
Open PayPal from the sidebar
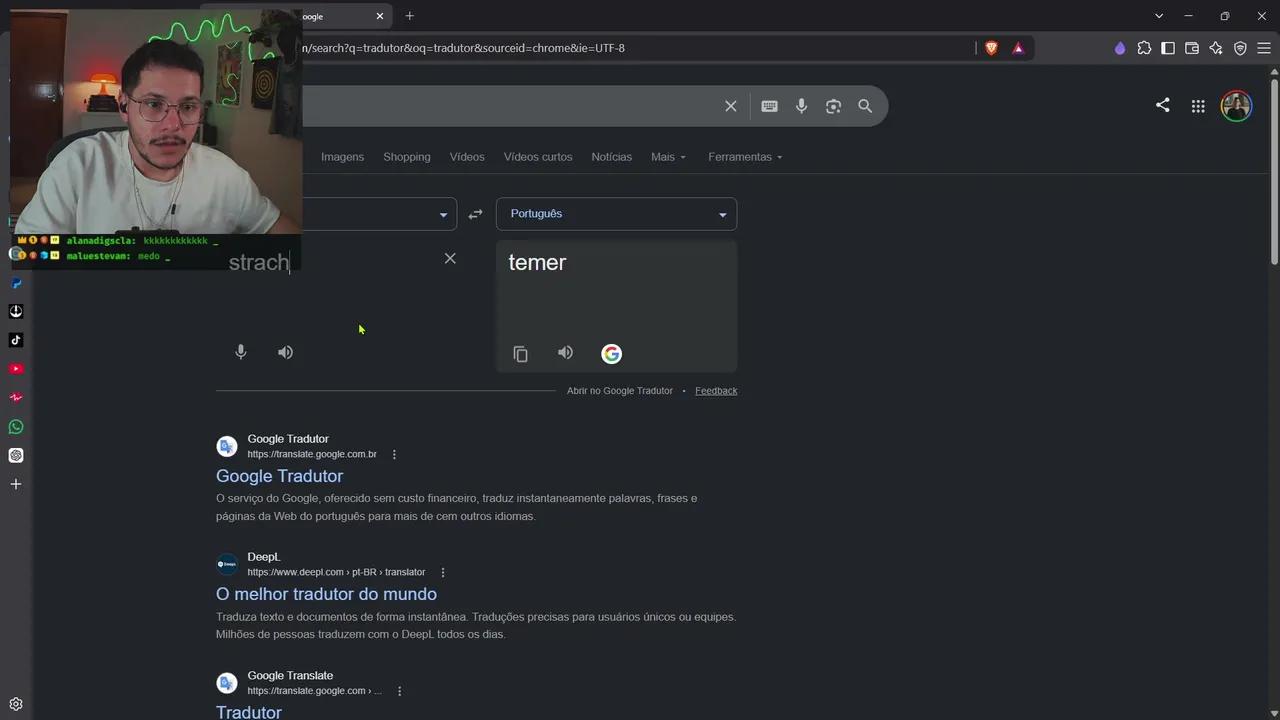pos(16,283)
